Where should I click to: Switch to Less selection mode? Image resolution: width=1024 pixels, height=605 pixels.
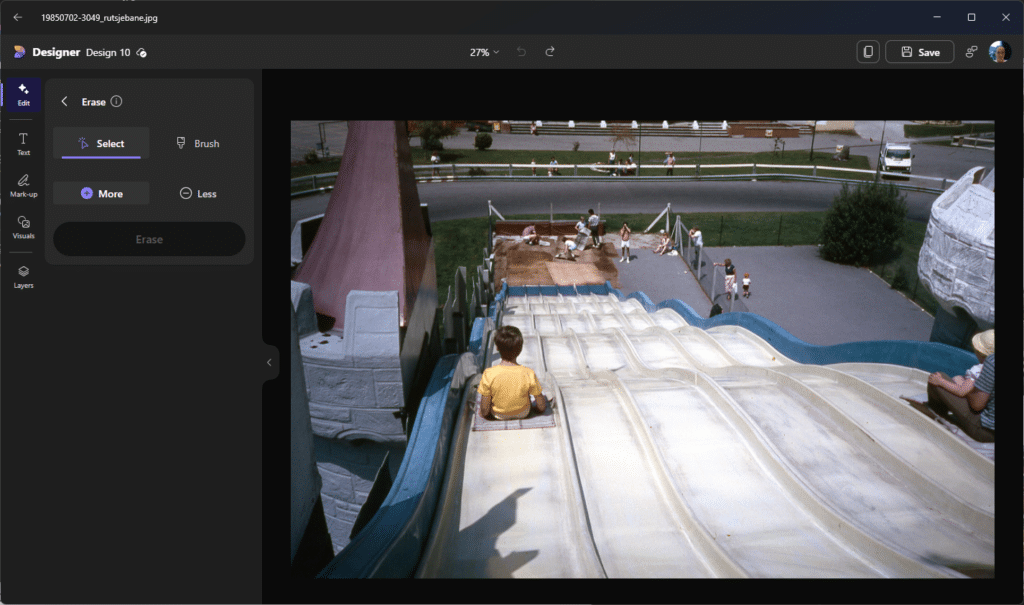coord(197,193)
